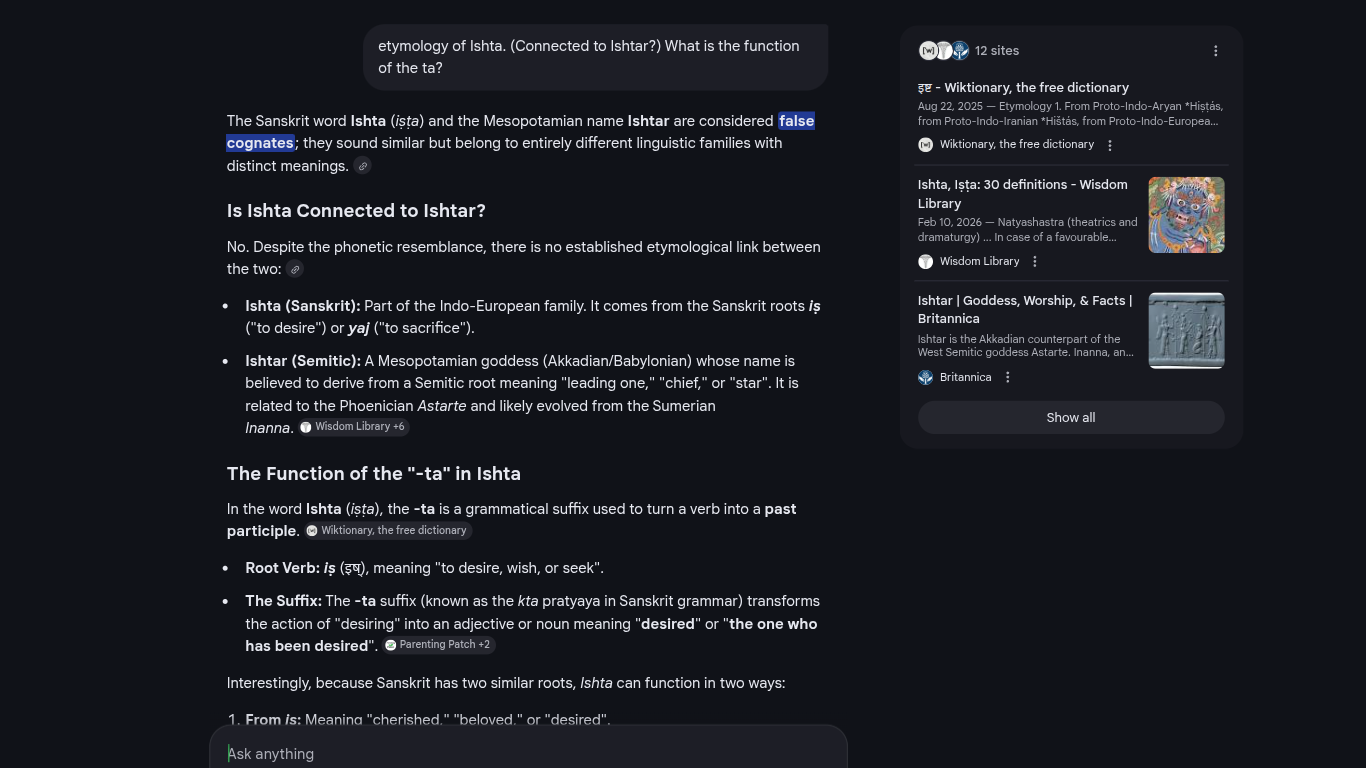The height and width of the screenshot is (768, 1366).
Task: Click the Britannica cylinder seal thumbnail
Action: pos(1186,331)
